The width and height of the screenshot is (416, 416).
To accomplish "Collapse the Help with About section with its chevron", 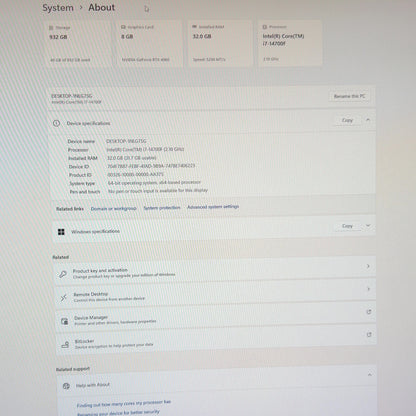I will (370, 375).
